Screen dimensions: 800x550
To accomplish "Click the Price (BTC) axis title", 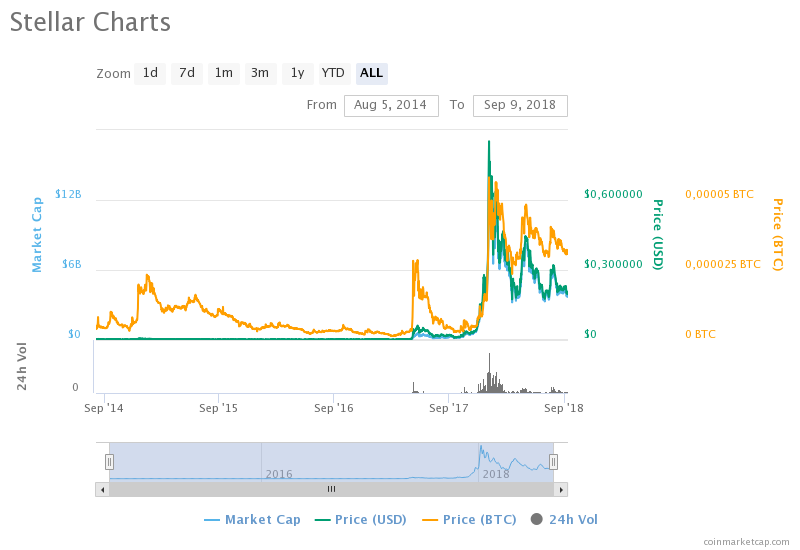I will (778, 235).
